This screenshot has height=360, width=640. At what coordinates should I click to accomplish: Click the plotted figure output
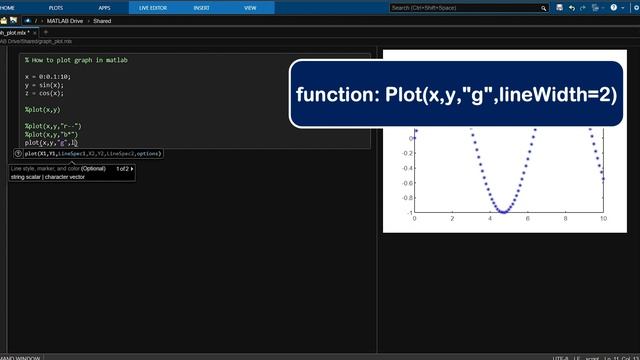(504, 141)
